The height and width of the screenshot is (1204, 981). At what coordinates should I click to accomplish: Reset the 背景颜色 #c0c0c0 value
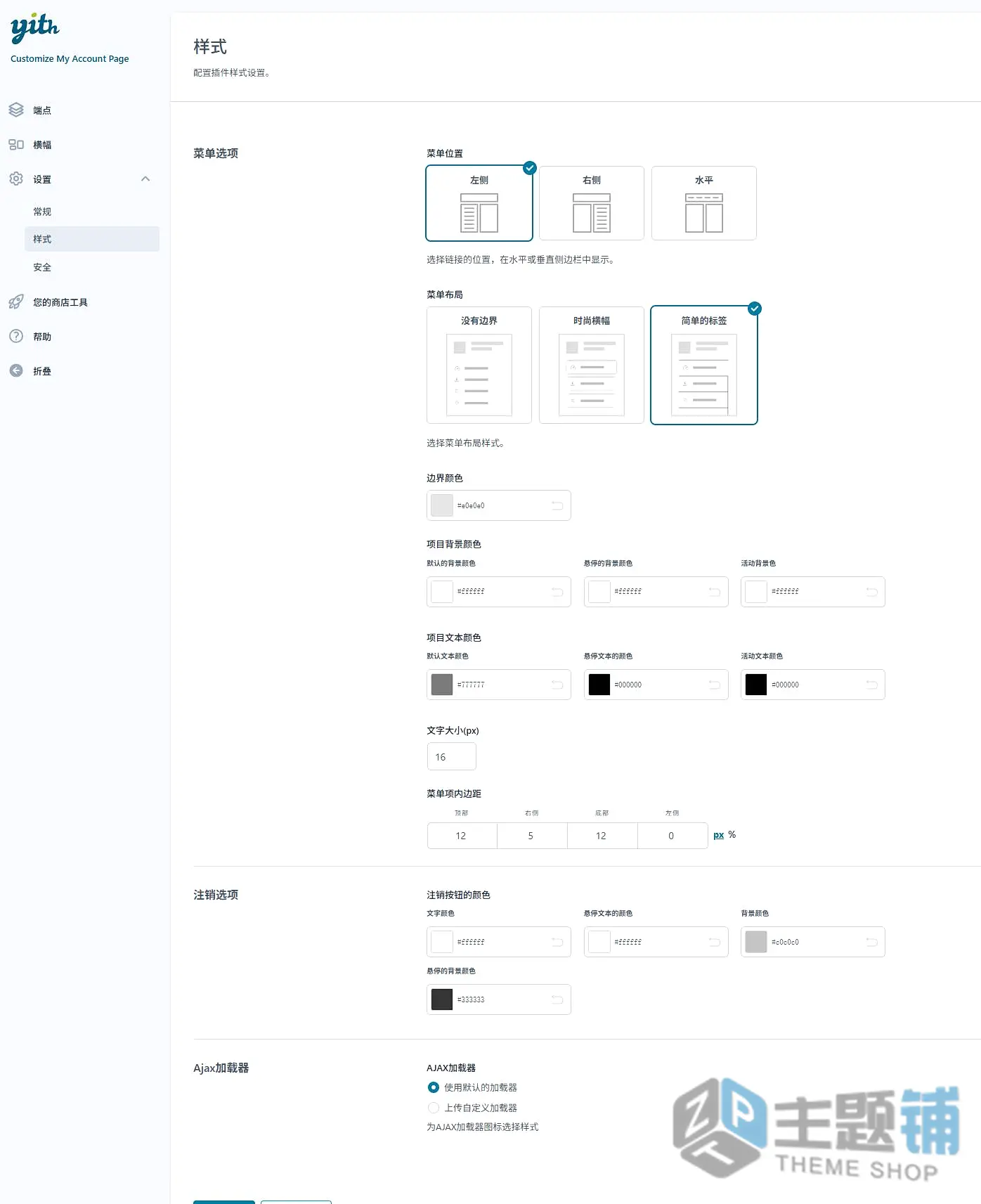click(x=872, y=942)
